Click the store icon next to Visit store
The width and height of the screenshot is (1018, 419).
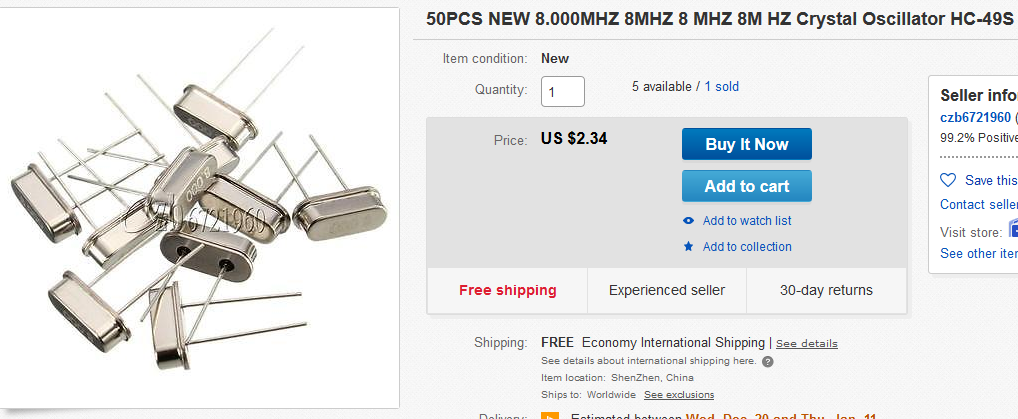(1012, 228)
